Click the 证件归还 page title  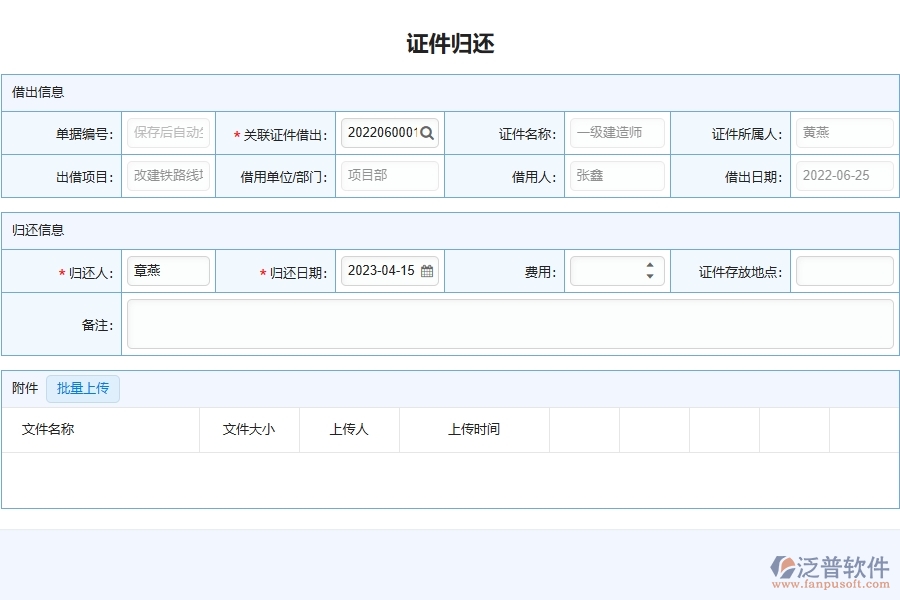tap(450, 43)
